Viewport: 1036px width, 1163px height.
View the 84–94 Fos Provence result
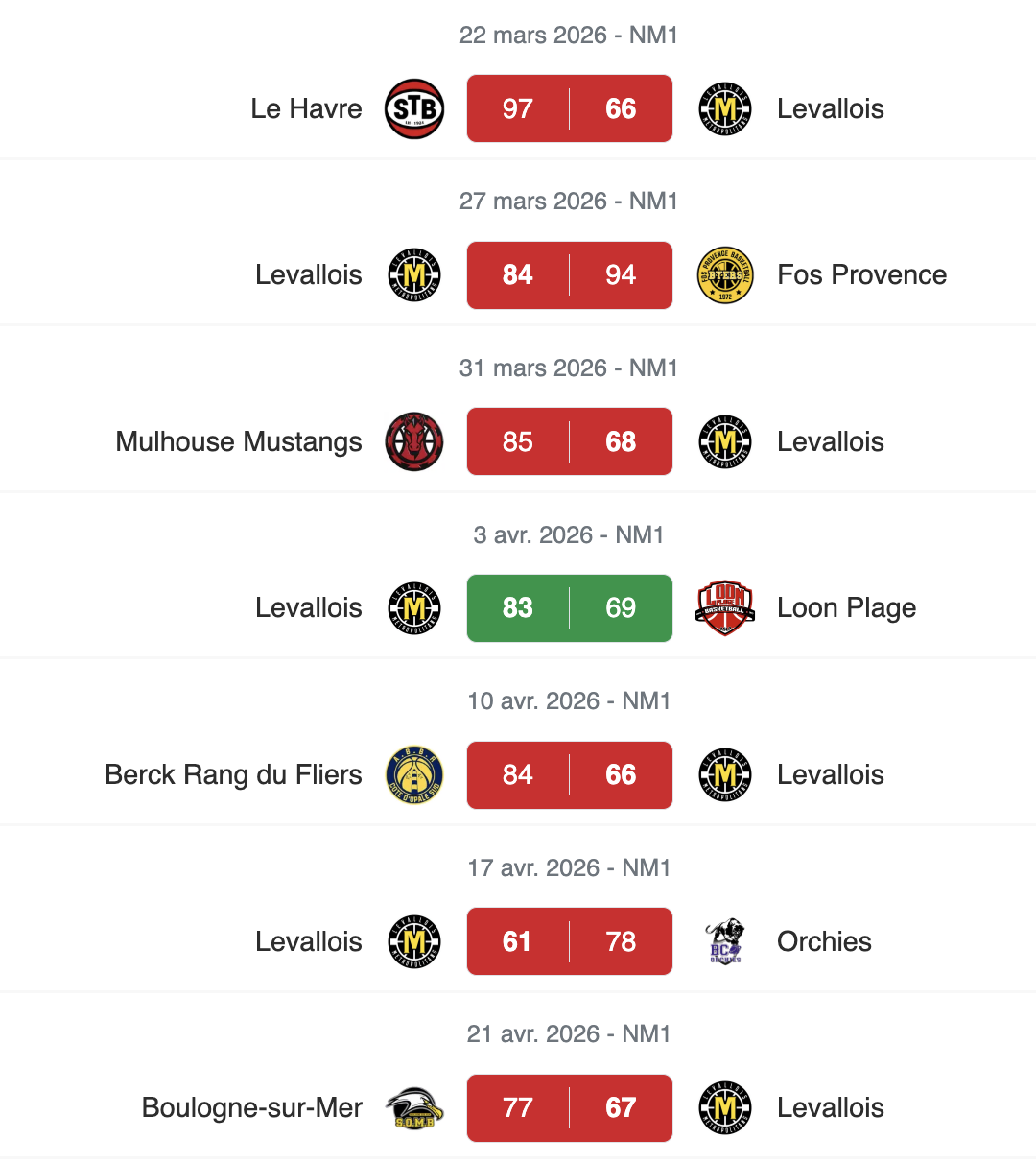pyautogui.click(x=569, y=275)
